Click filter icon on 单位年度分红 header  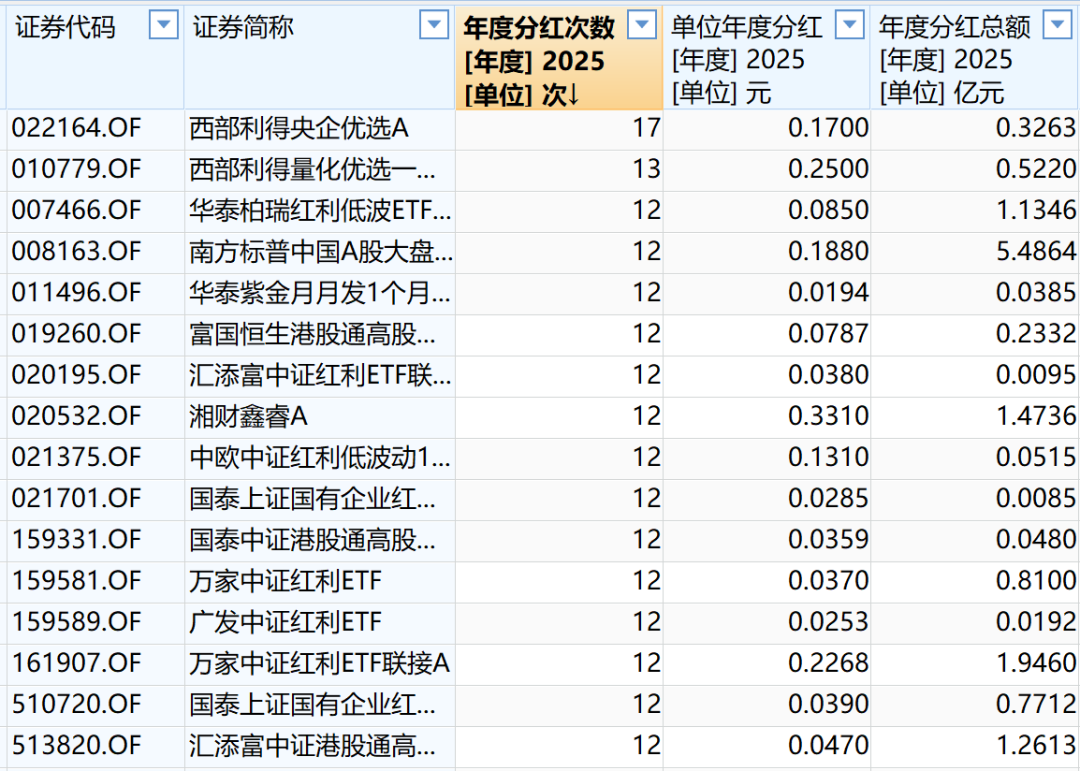pos(849,25)
